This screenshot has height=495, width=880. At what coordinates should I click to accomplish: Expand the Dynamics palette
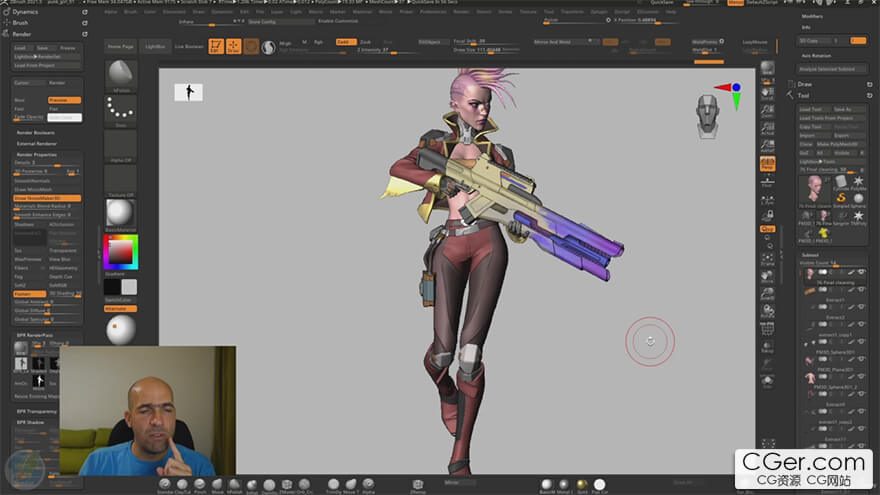(x=25, y=12)
